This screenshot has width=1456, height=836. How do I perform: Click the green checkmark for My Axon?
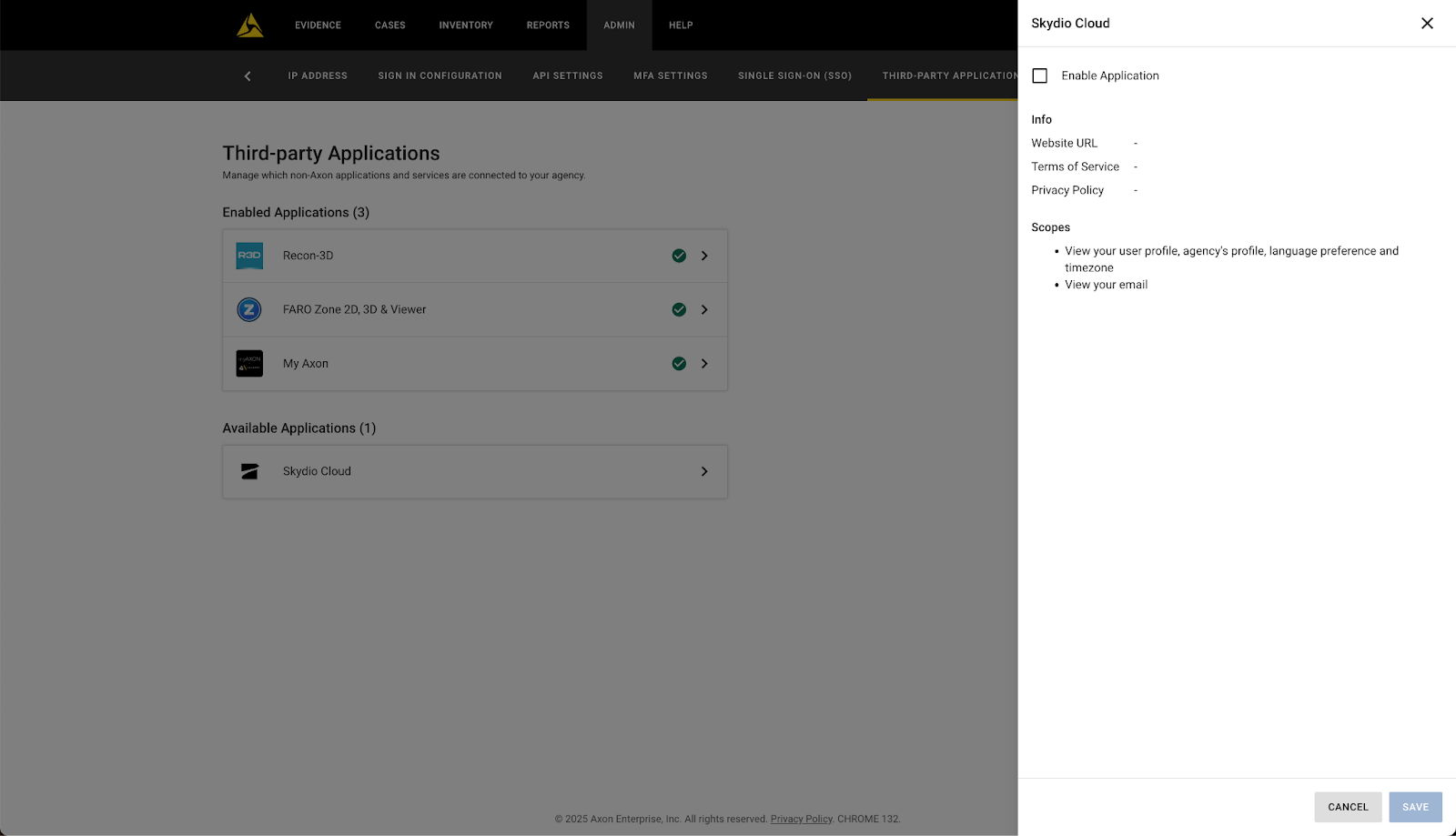click(679, 363)
